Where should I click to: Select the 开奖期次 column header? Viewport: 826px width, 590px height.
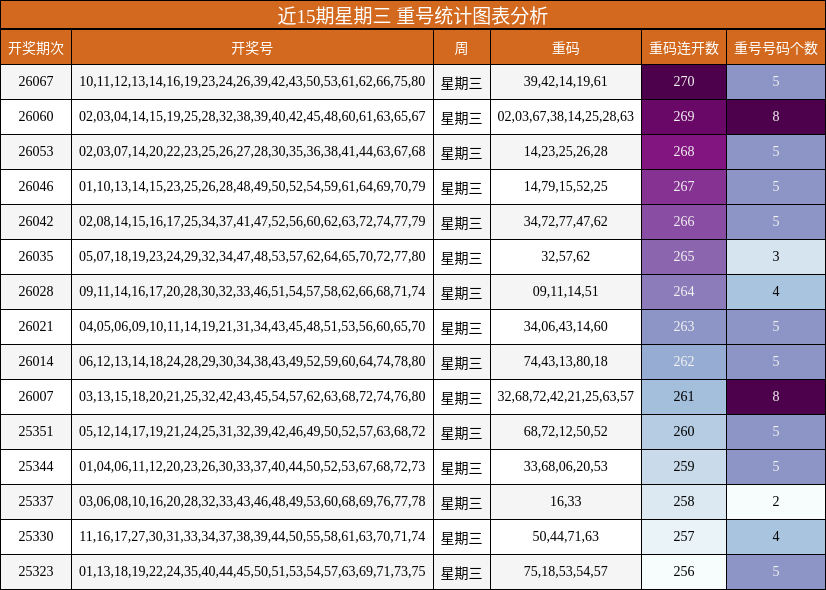(x=37, y=45)
